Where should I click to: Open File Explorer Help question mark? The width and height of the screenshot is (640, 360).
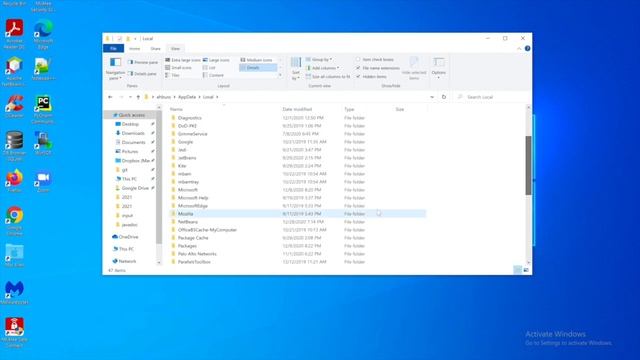pyautogui.click(x=527, y=49)
